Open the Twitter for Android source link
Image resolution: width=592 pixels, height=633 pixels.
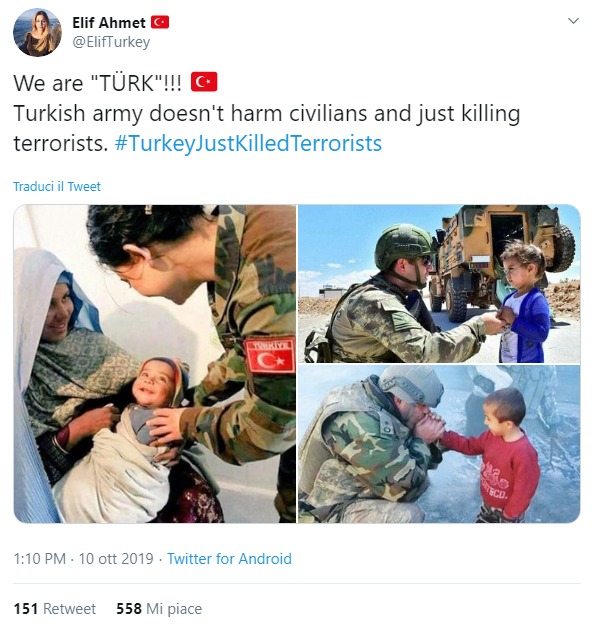point(229,559)
